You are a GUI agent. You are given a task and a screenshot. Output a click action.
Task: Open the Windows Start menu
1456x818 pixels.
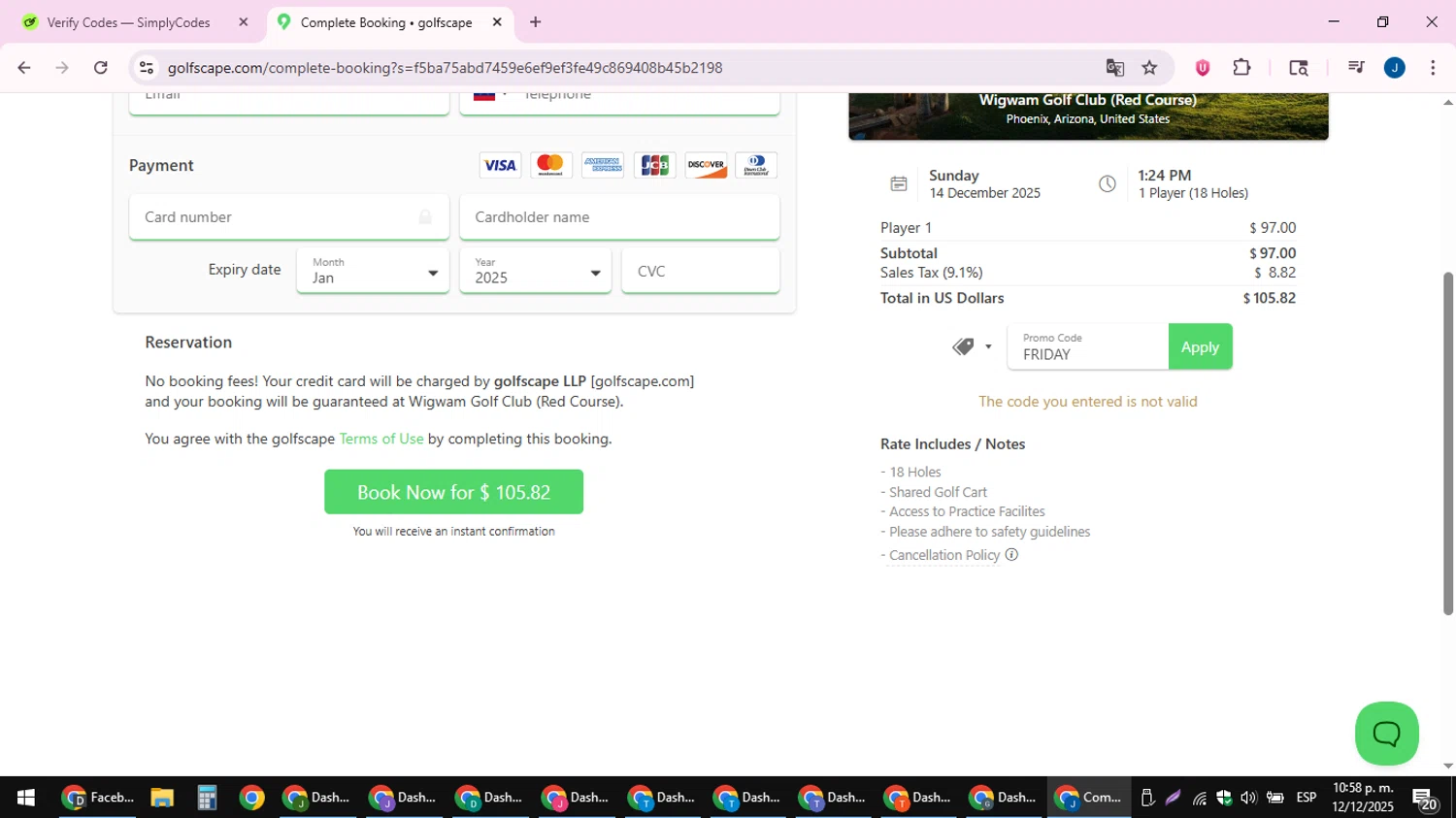point(26,798)
